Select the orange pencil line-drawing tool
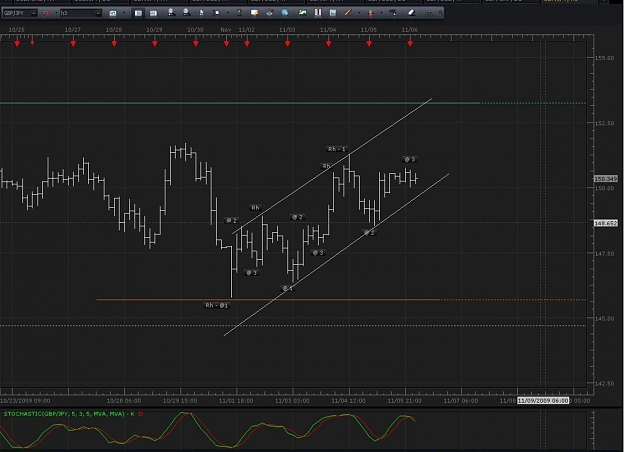The height and width of the screenshot is (452, 625). pyautogui.click(x=348, y=13)
